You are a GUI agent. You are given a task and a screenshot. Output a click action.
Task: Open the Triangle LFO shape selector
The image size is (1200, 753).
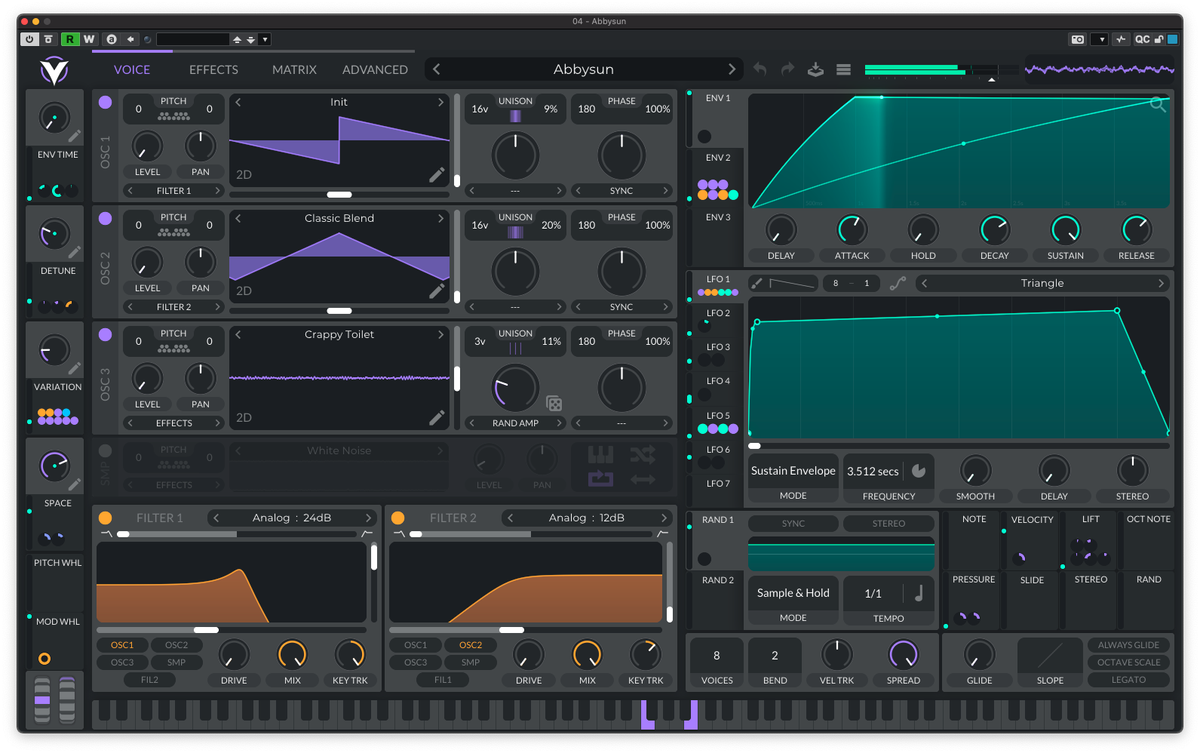click(1041, 283)
